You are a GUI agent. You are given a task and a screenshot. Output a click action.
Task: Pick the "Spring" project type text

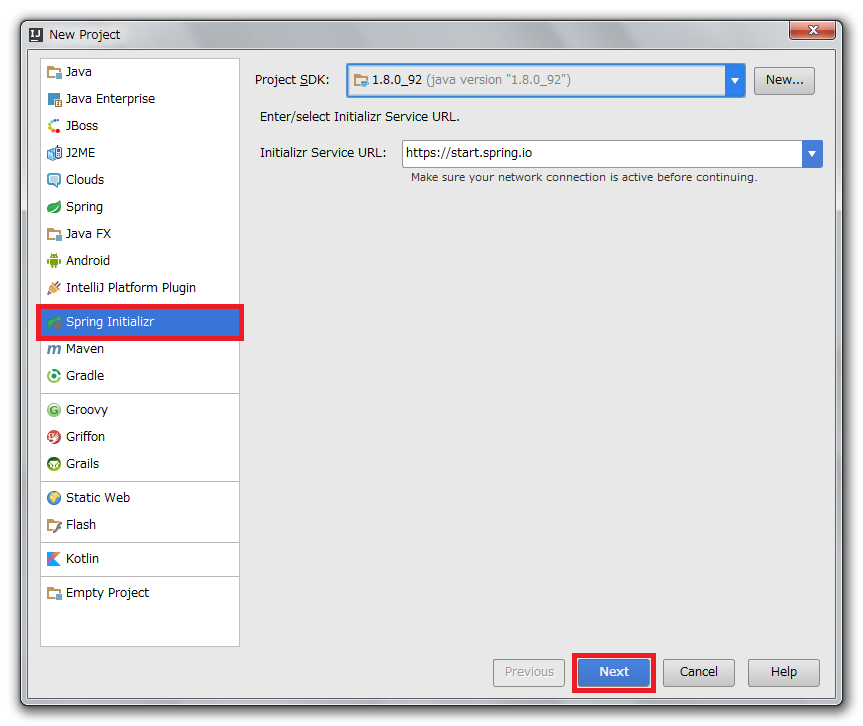tap(84, 208)
